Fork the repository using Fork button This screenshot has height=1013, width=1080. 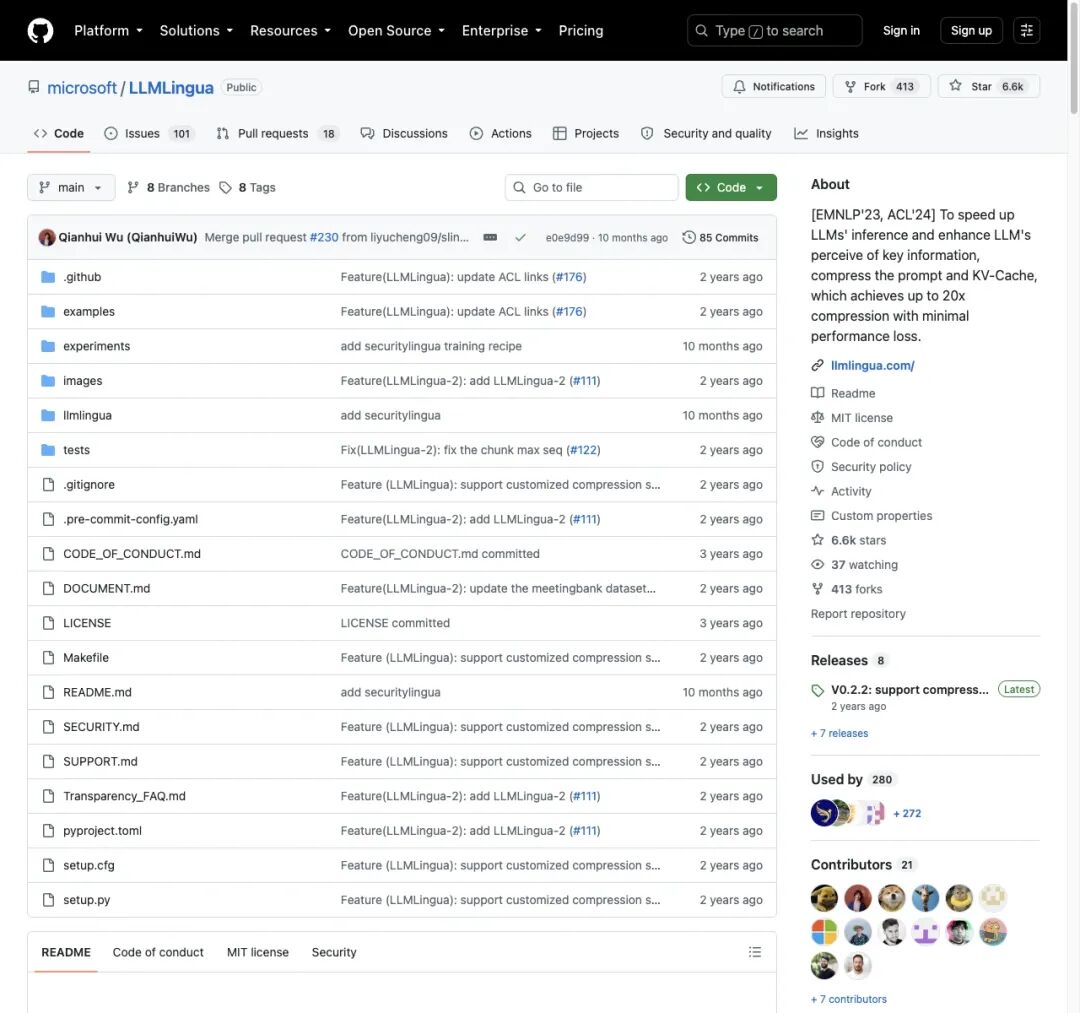click(x=881, y=86)
